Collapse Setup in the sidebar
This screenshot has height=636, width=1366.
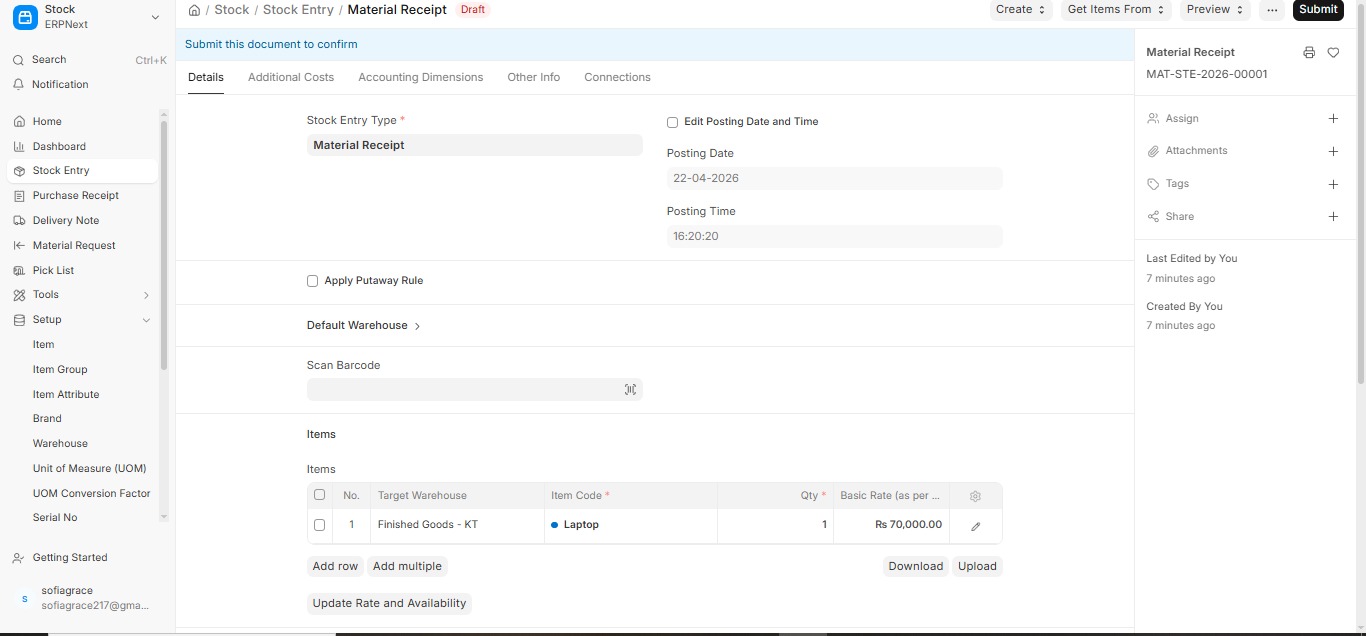click(146, 320)
